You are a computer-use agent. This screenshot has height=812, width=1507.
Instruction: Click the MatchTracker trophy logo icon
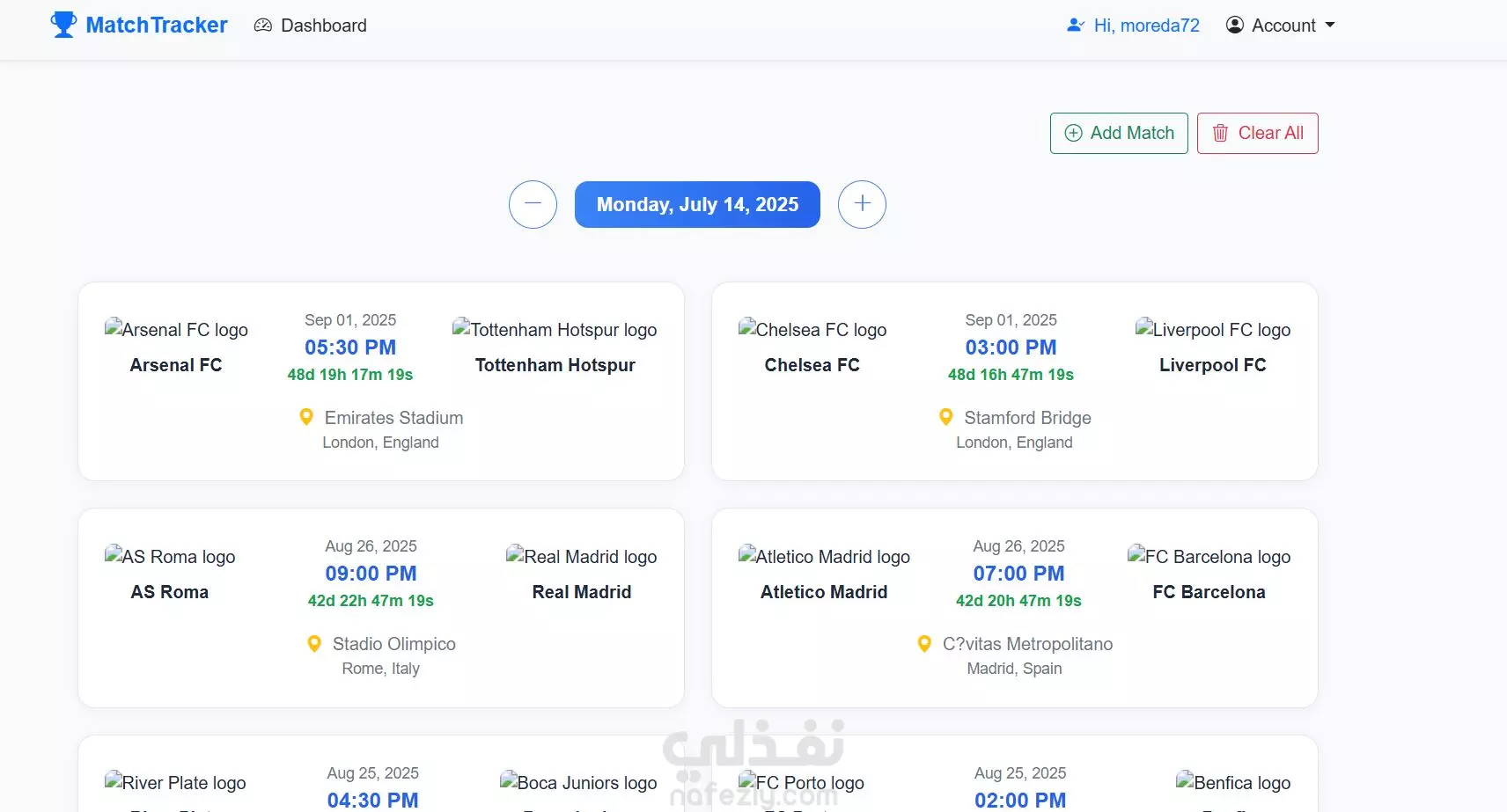[63, 25]
